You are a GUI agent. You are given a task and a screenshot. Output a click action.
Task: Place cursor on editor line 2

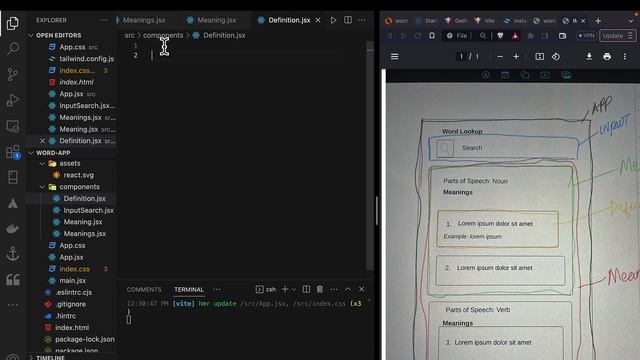click(x=245, y=56)
